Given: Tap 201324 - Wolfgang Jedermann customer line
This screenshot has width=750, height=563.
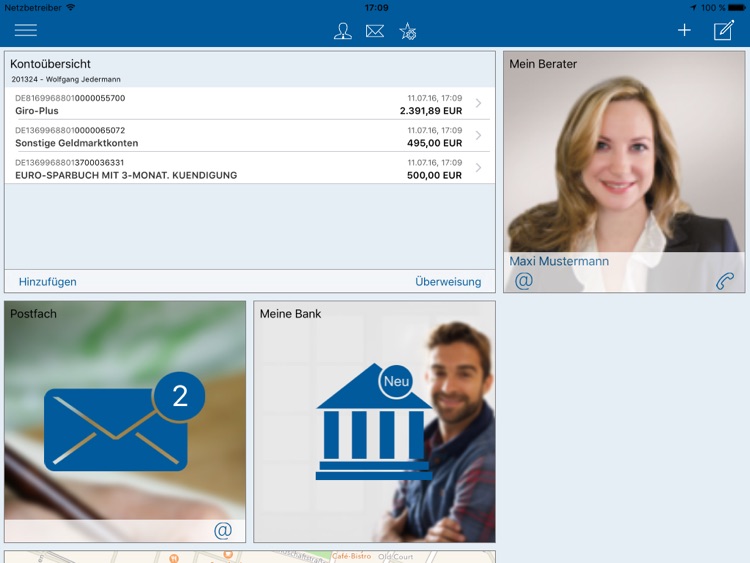Looking at the screenshot, I should point(66,79).
